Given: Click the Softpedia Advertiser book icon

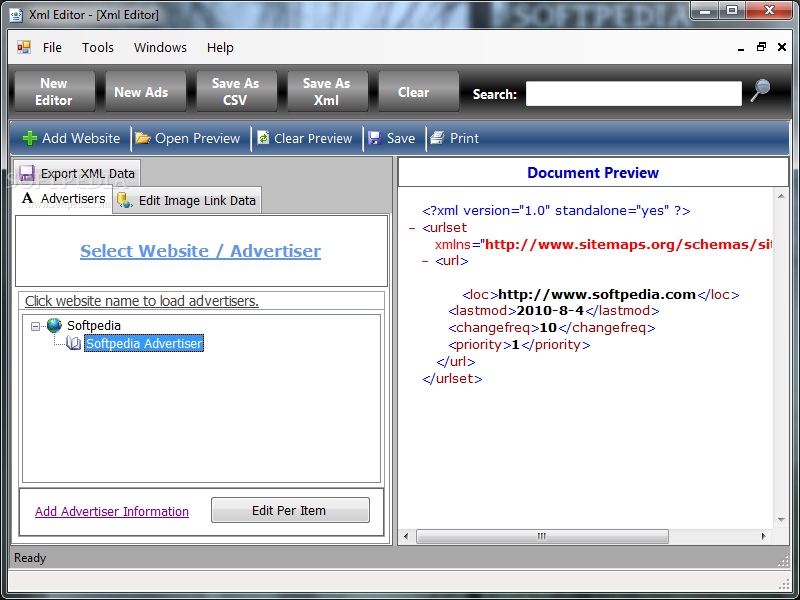Looking at the screenshot, I should (x=73, y=343).
